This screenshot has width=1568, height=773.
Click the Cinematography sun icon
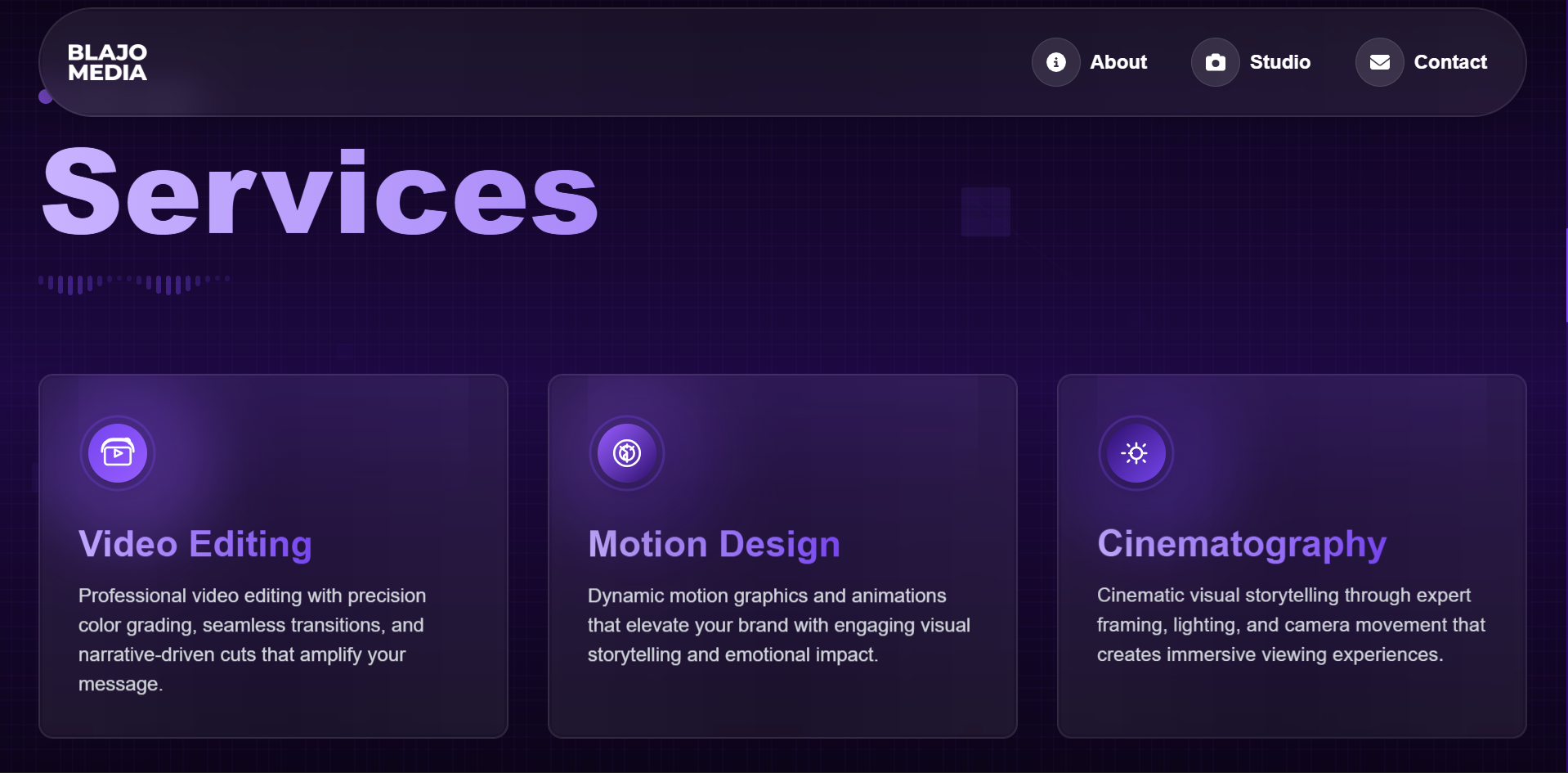pos(1136,453)
